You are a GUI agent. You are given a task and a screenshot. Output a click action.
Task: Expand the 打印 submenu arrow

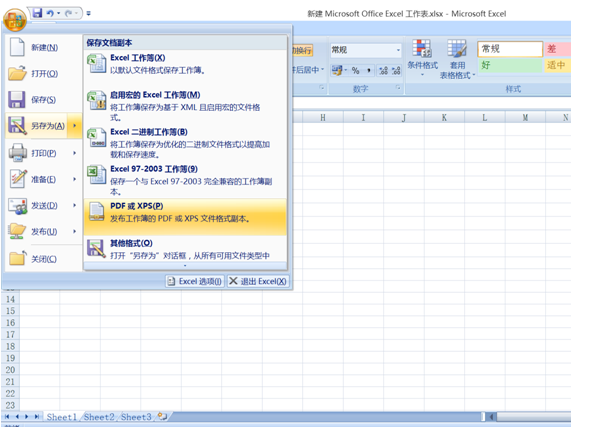click(x=75, y=153)
